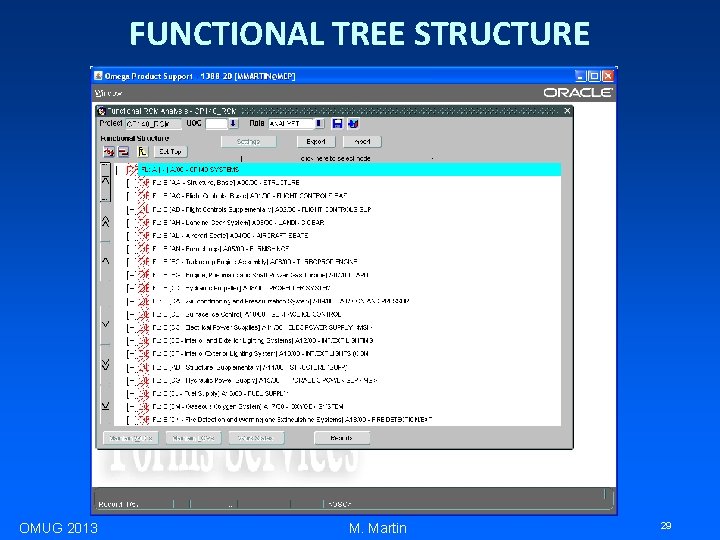720x540 pixels.
Task: Select the Flight Controls Basic tree row
Action: pyautogui.click(x=249, y=196)
